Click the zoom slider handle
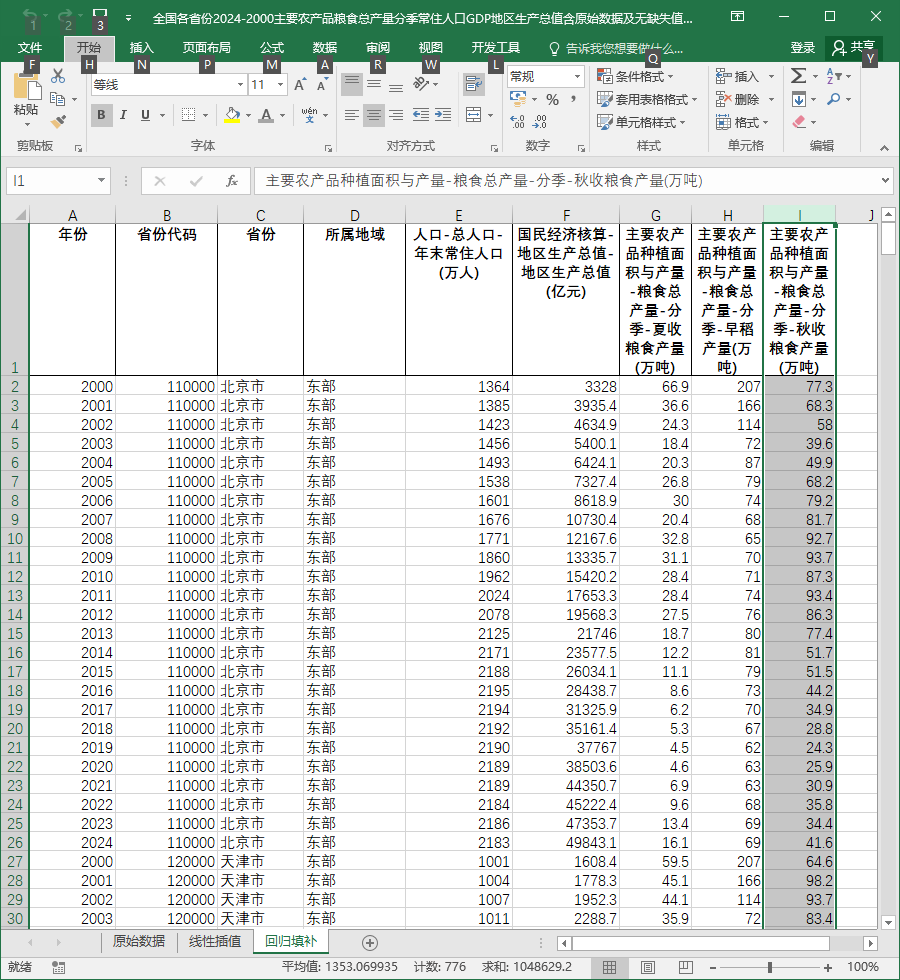Viewport: 900px width, 980px height. coord(770,967)
